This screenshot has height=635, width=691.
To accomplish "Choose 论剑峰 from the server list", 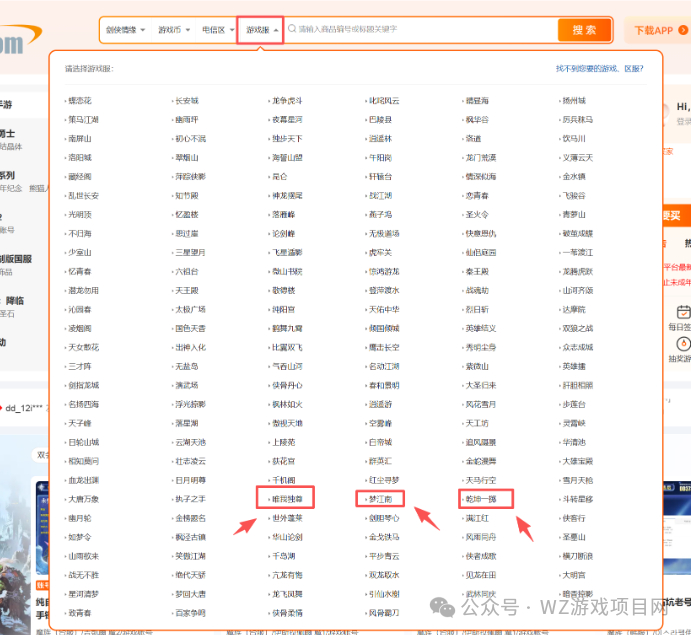I will tap(283, 234).
